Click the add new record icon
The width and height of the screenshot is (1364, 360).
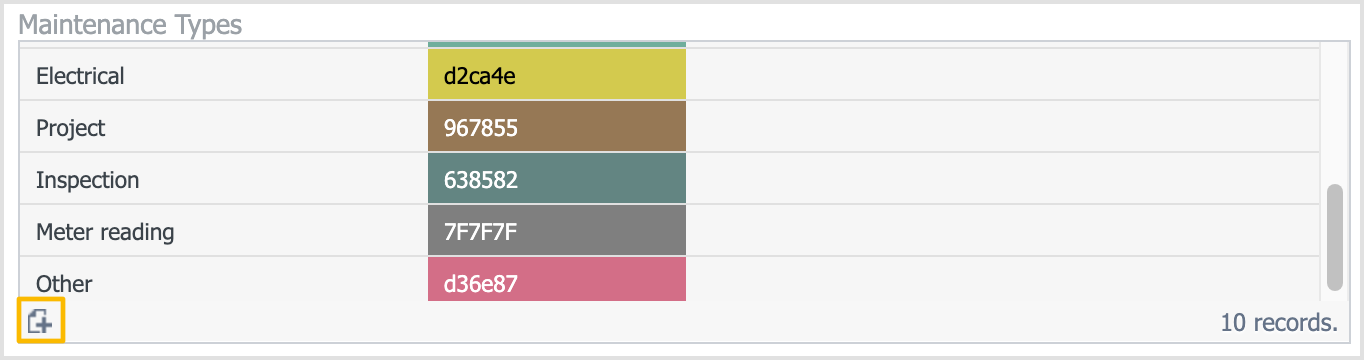pyautogui.click(x=42, y=321)
